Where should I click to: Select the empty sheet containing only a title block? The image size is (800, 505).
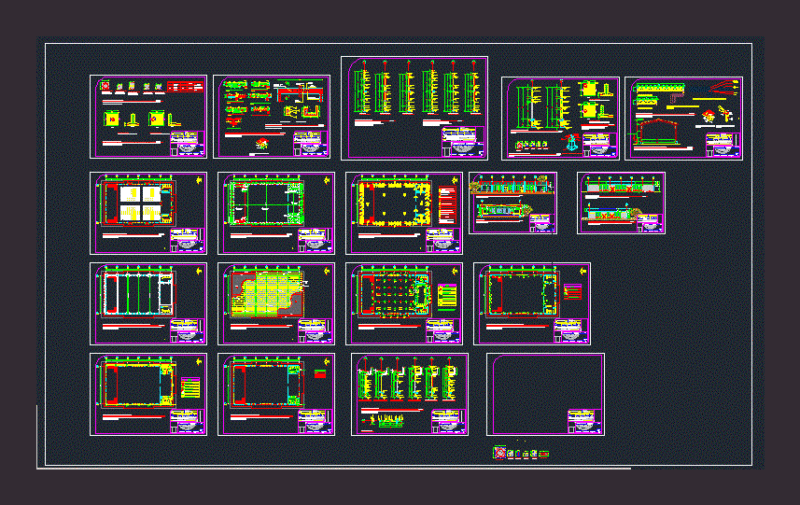click(x=545, y=394)
